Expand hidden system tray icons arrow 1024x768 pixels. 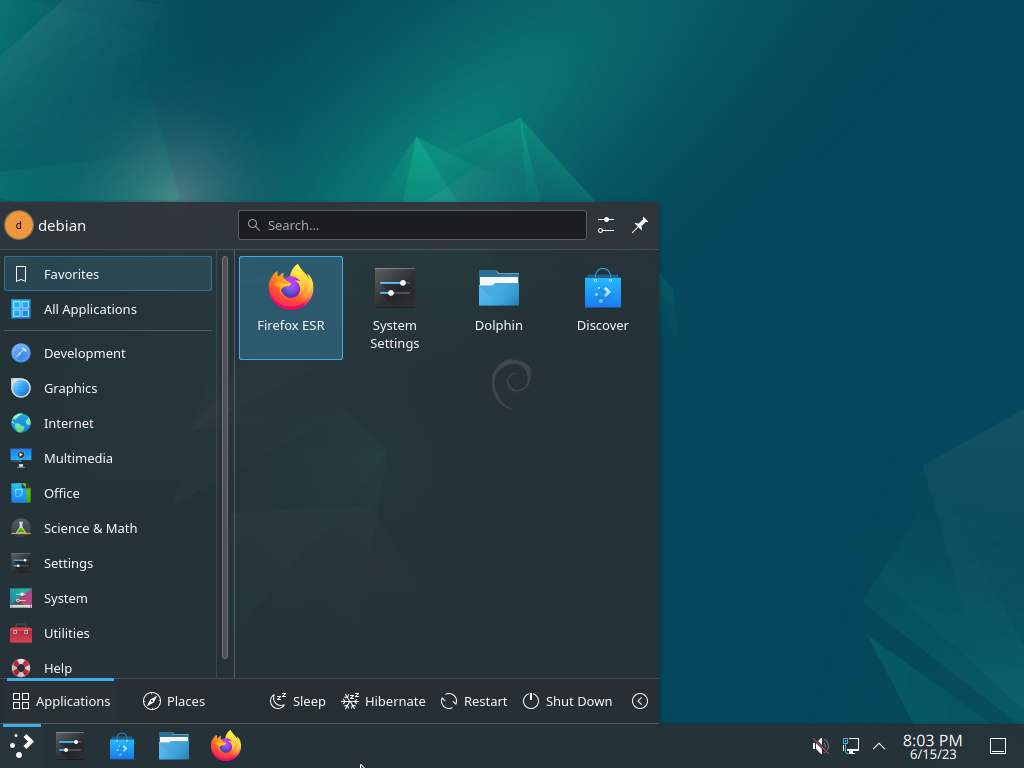(x=879, y=745)
